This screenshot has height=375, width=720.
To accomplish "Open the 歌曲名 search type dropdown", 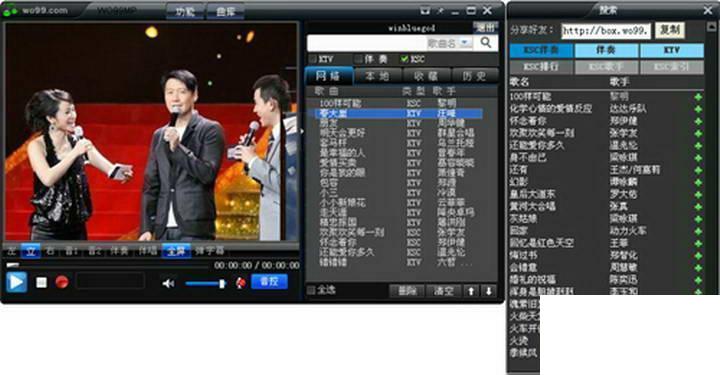I will [x=466, y=43].
